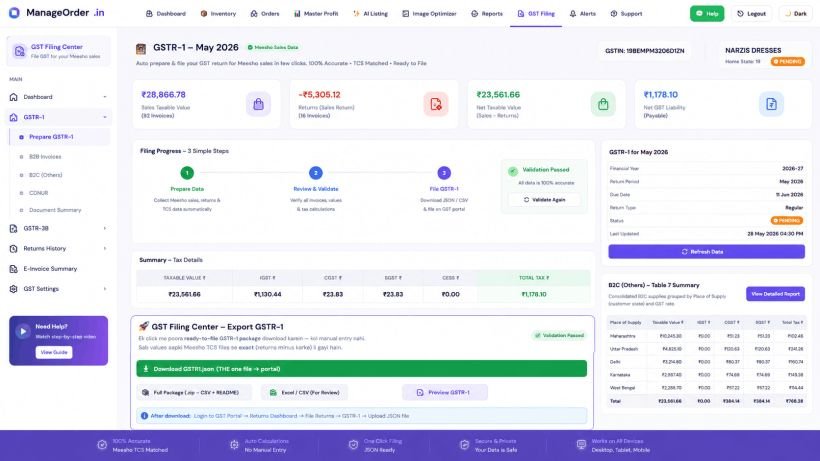This screenshot has height=461, width=820.
Task: Expand the GST Settings section
Action: click(105, 289)
